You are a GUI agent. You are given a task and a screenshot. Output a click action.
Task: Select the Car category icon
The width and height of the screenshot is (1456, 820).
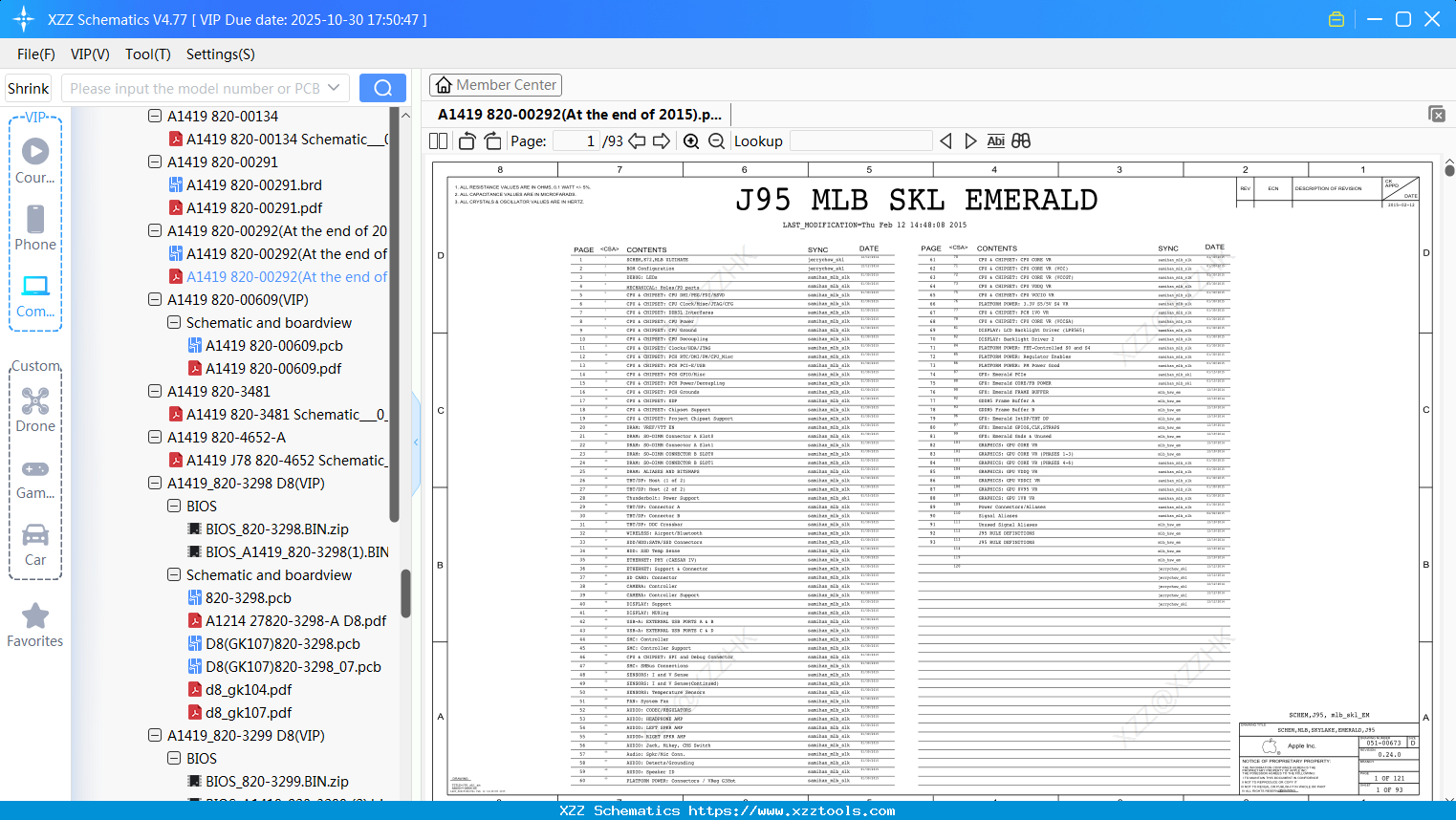coord(35,545)
